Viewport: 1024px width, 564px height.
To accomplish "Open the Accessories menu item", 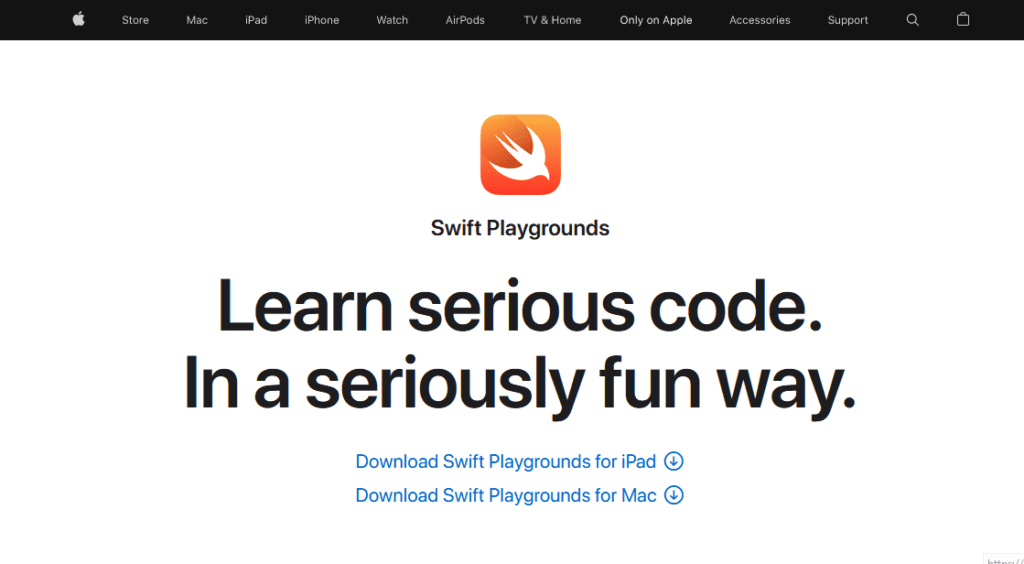I will coord(760,20).
